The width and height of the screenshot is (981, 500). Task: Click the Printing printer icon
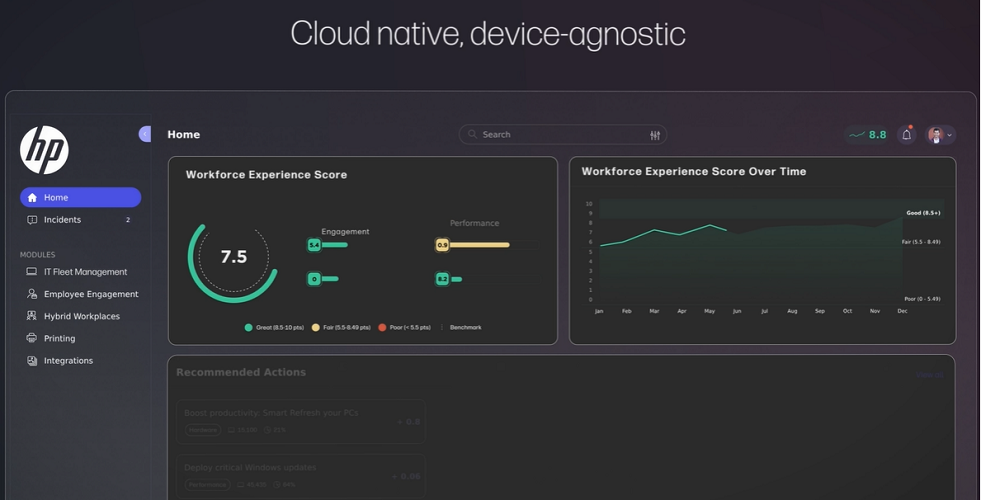point(32,339)
